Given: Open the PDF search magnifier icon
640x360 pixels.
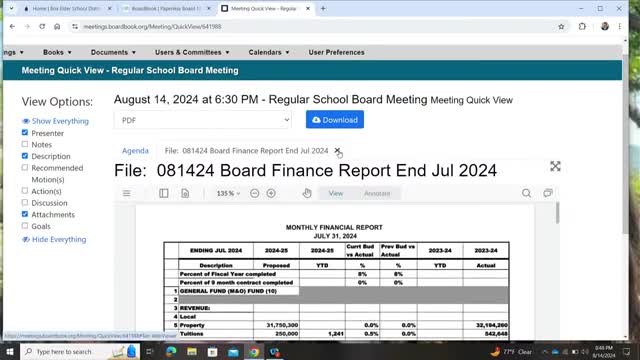Looking at the screenshot, I should tap(527, 193).
